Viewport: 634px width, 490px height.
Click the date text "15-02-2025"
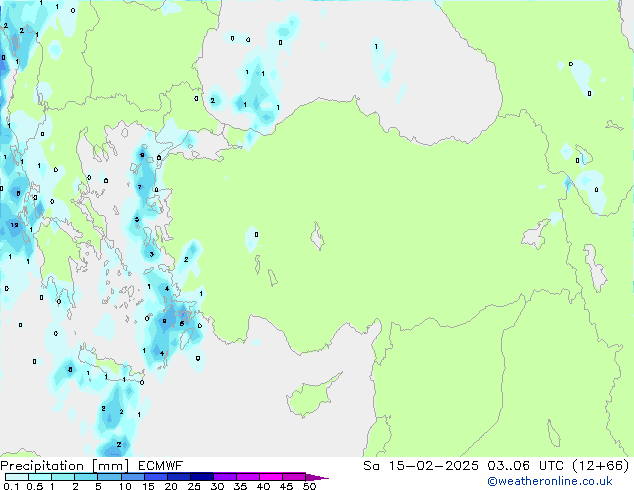(433, 466)
